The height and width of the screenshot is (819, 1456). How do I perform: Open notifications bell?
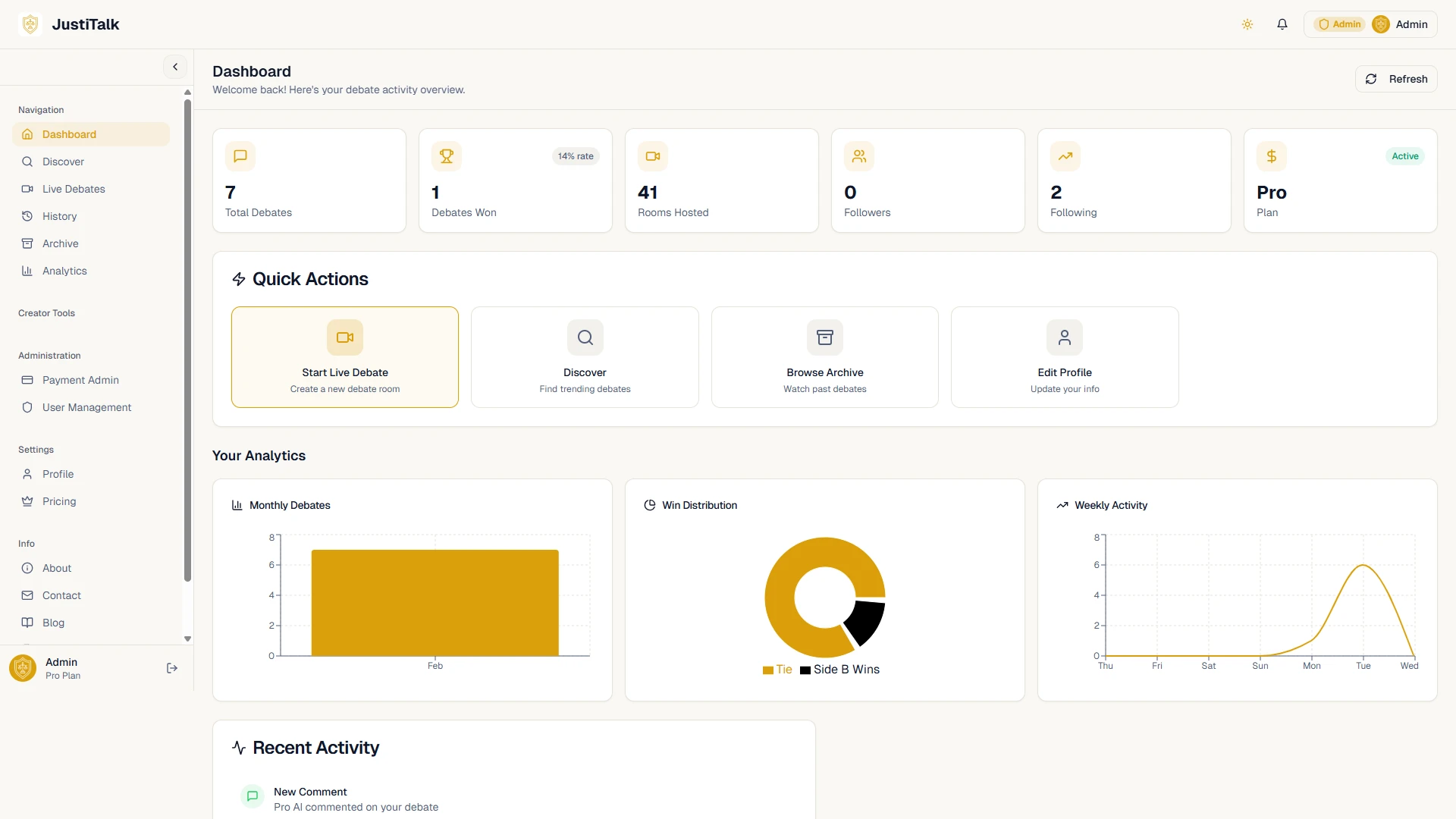[x=1282, y=24]
